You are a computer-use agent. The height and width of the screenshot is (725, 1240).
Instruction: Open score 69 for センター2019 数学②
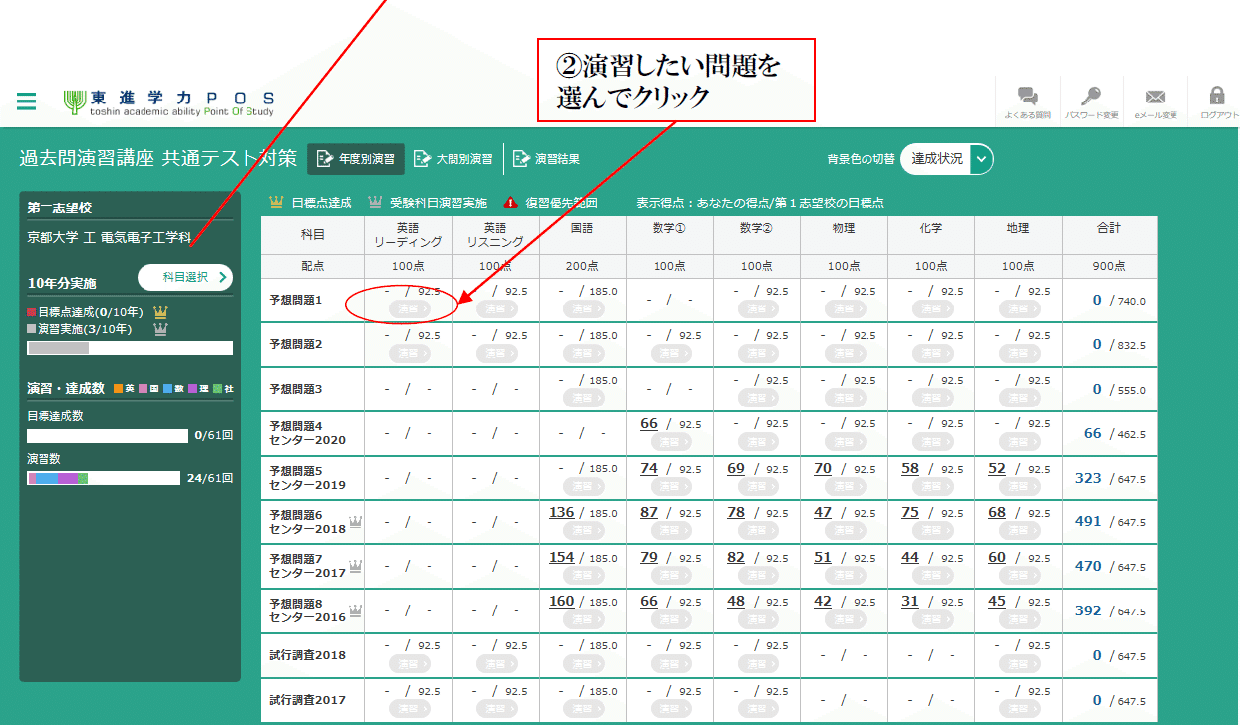click(736, 468)
